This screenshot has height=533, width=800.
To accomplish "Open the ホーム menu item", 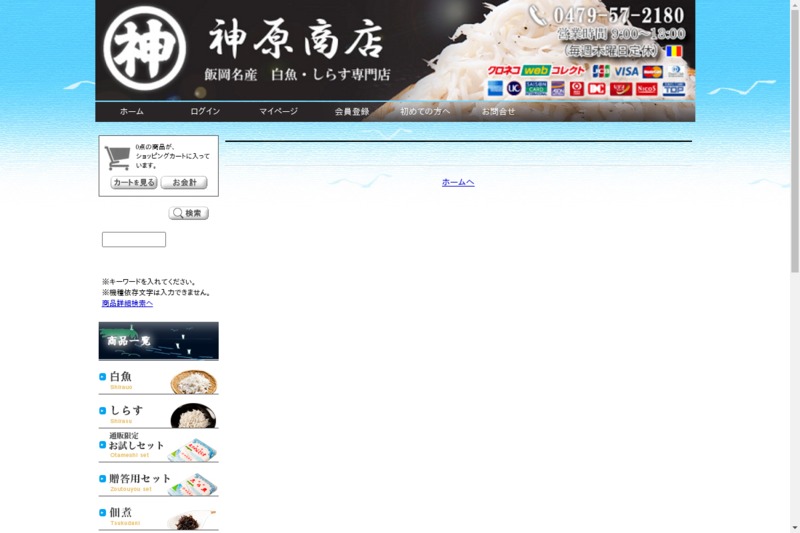I will (131, 111).
